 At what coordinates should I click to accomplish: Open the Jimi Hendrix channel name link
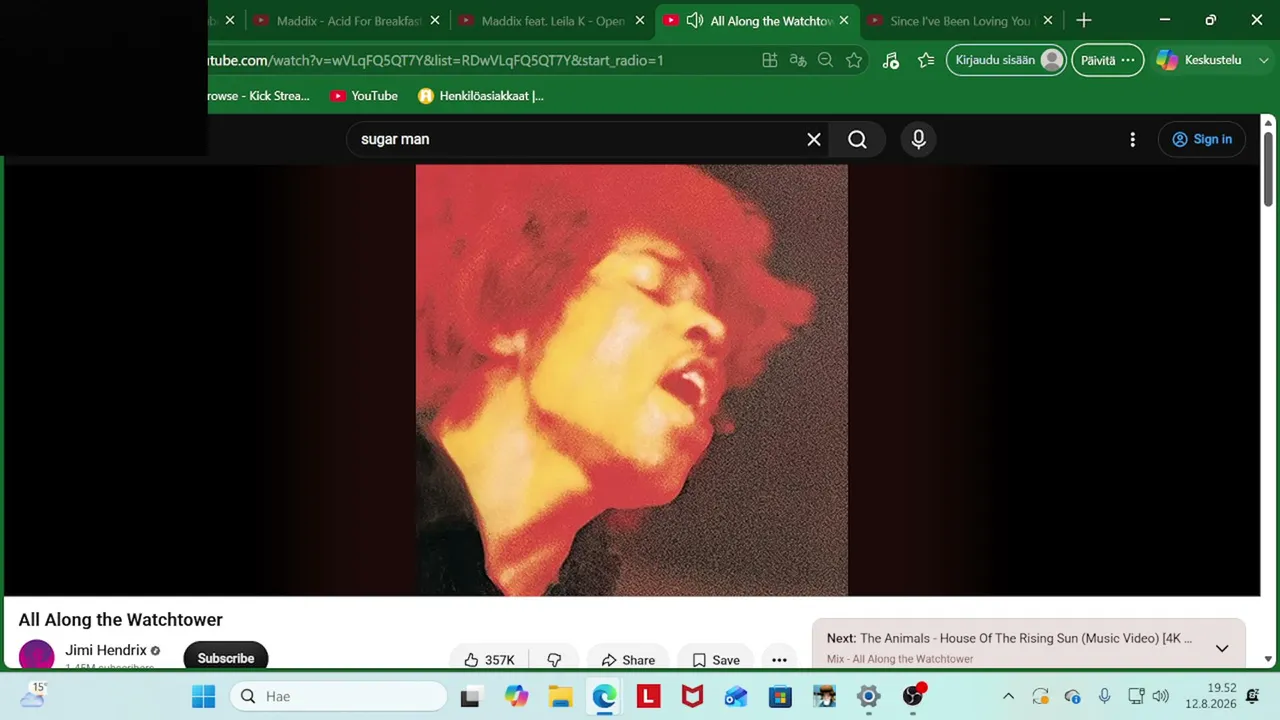click(x=106, y=650)
